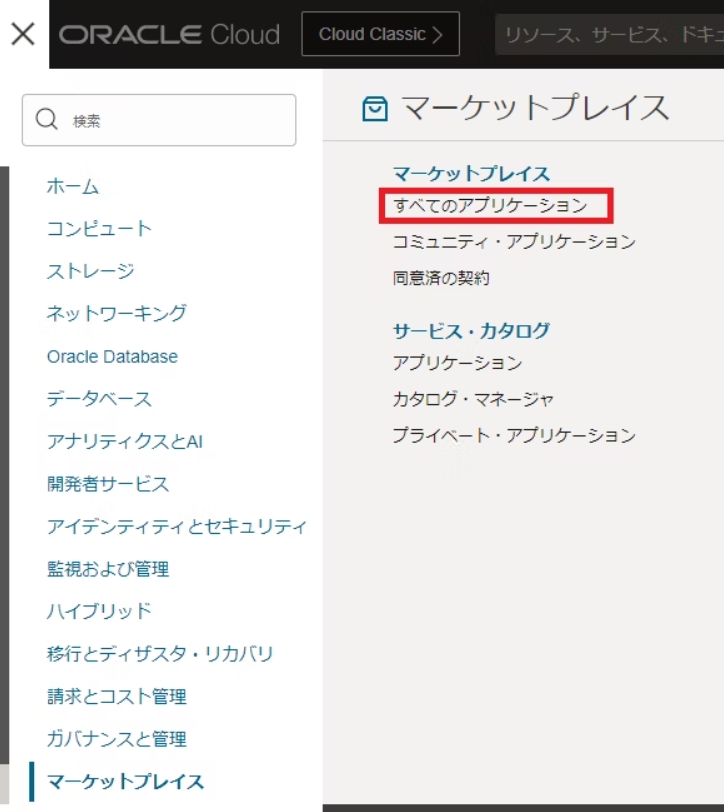
Task: Select Oracle Database menu item
Action: tap(112, 356)
